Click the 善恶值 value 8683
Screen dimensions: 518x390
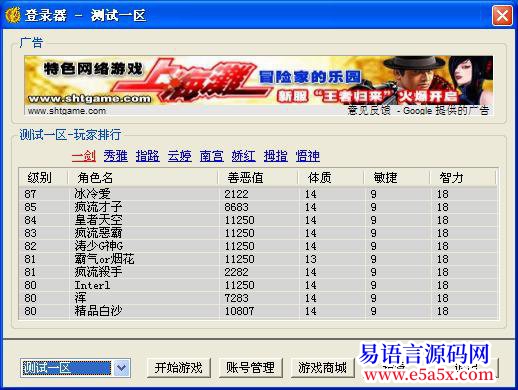236,207
